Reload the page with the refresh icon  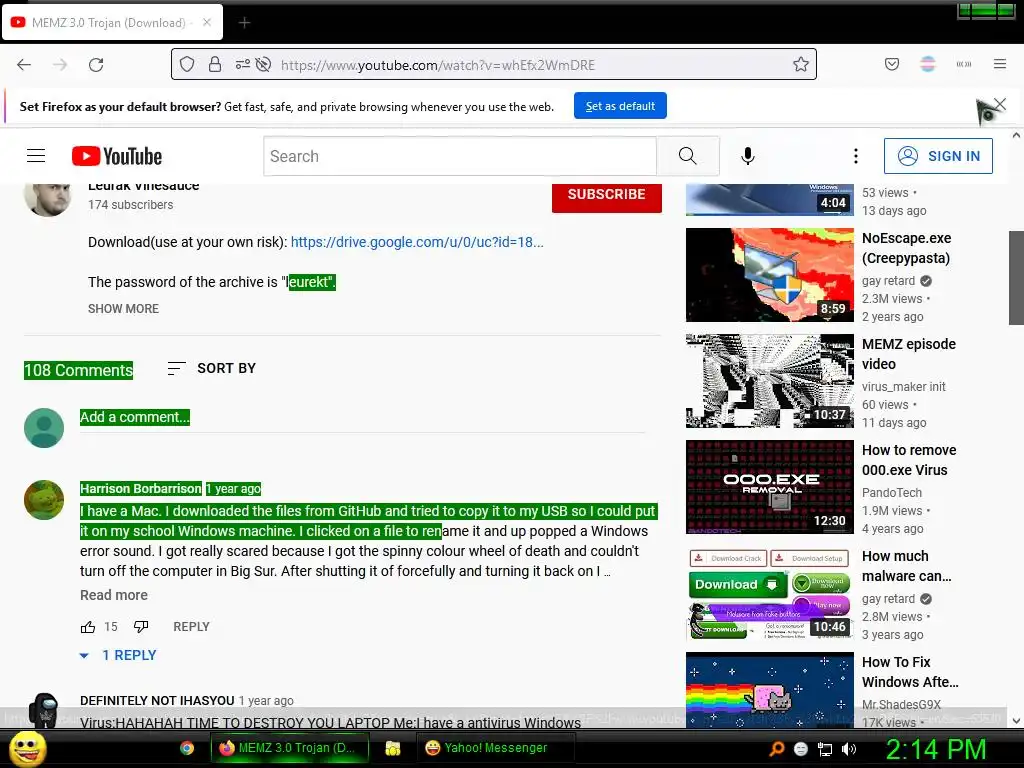(96, 65)
